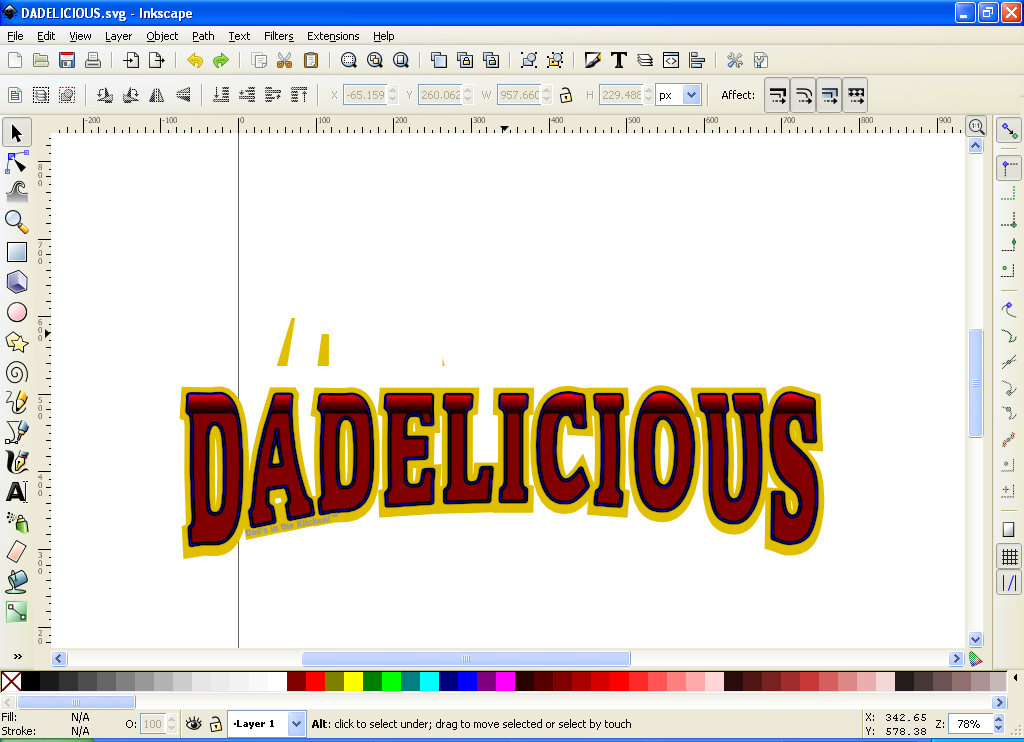Open the Filters menu

(278, 36)
